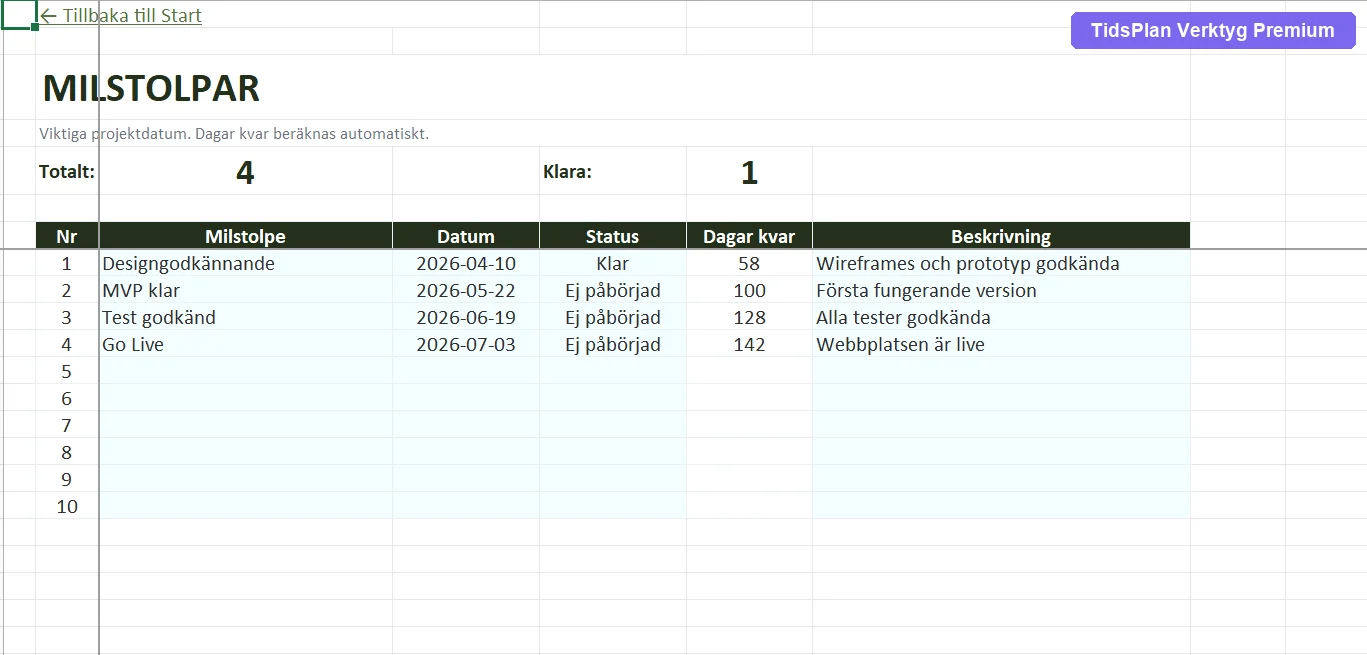Click the Dagar kvar value 142
The image size is (1367, 655).
(x=749, y=344)
